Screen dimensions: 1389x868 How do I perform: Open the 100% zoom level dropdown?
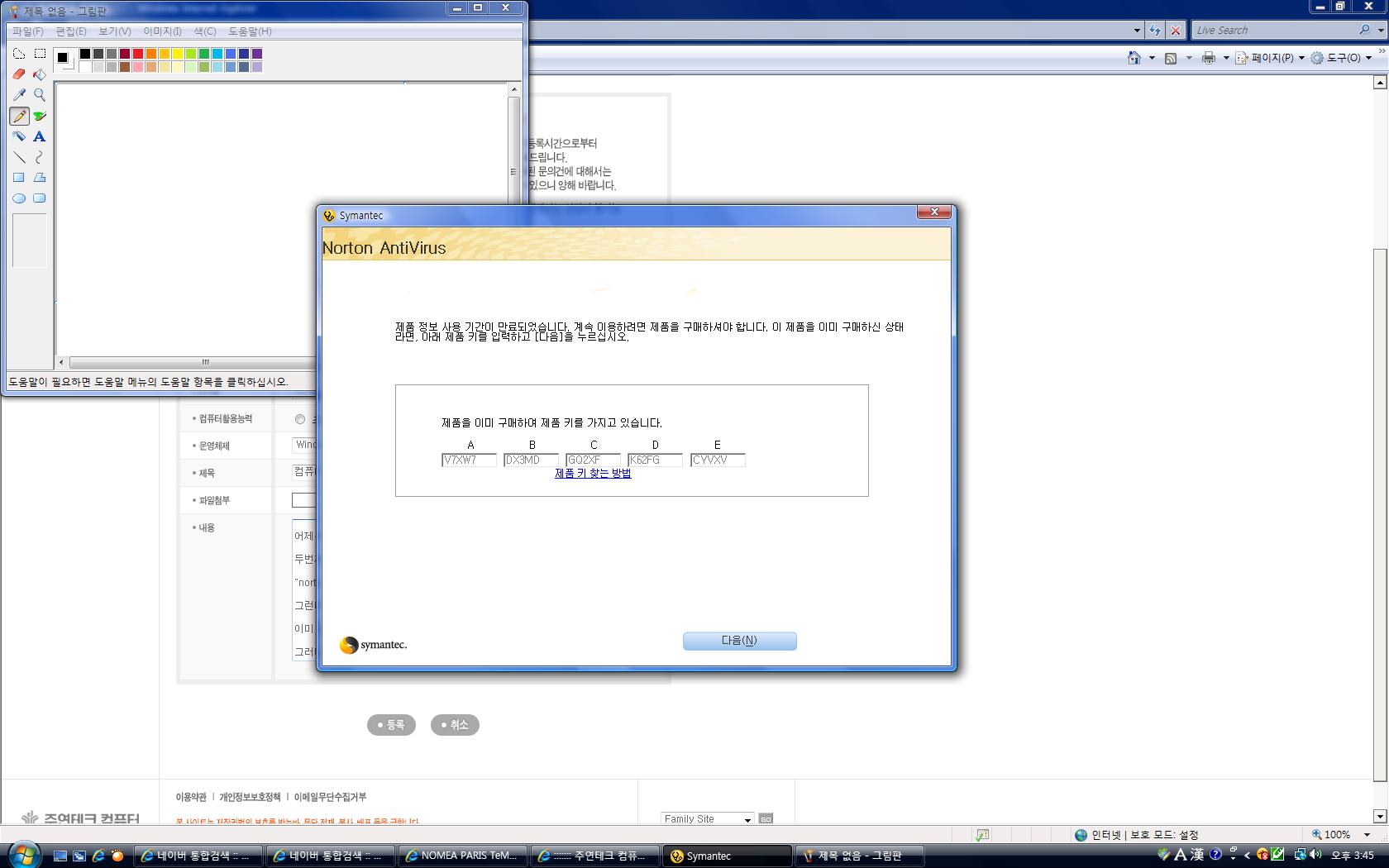coord(1367,835)
